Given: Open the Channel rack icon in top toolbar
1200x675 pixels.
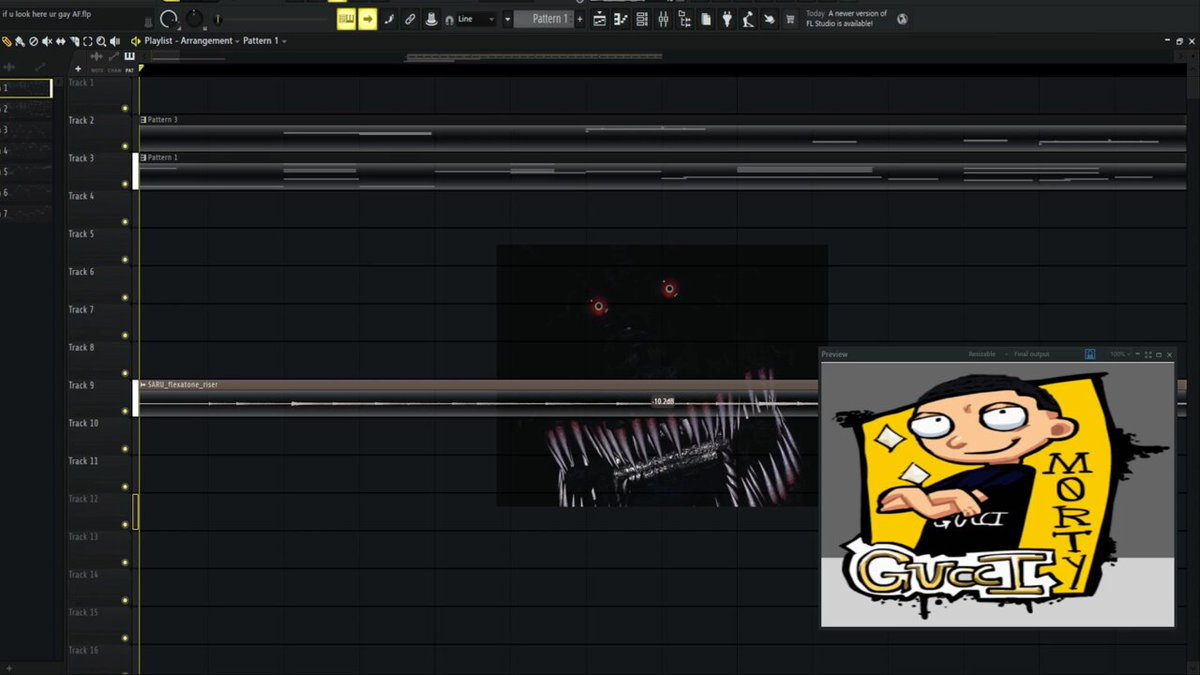Looking at the screenshot, I should [642, 19].
